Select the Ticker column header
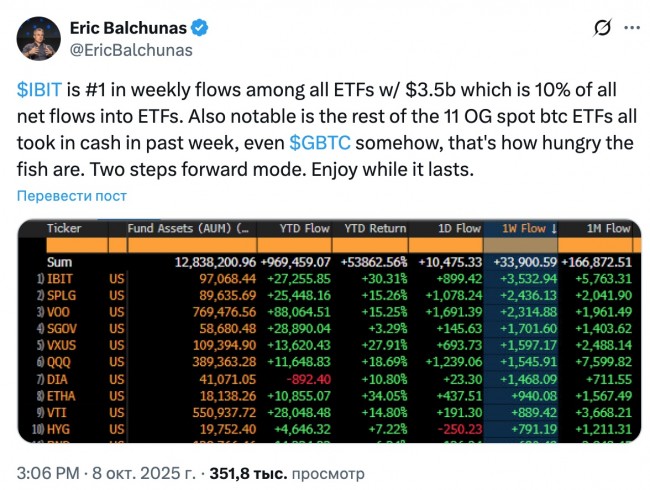Viewport: 650px width, 490px height. (x=65, y=228)
